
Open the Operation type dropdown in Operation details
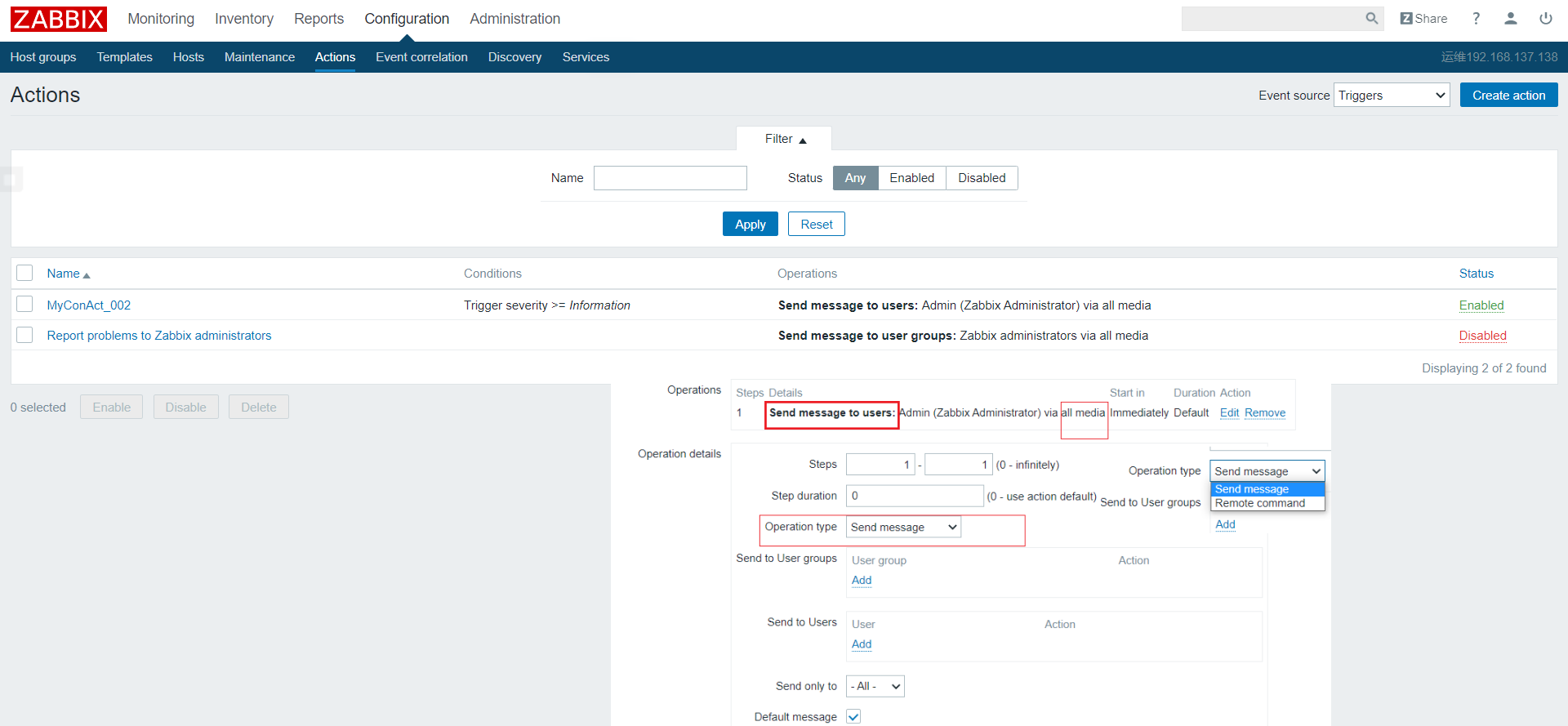[904, 527]
